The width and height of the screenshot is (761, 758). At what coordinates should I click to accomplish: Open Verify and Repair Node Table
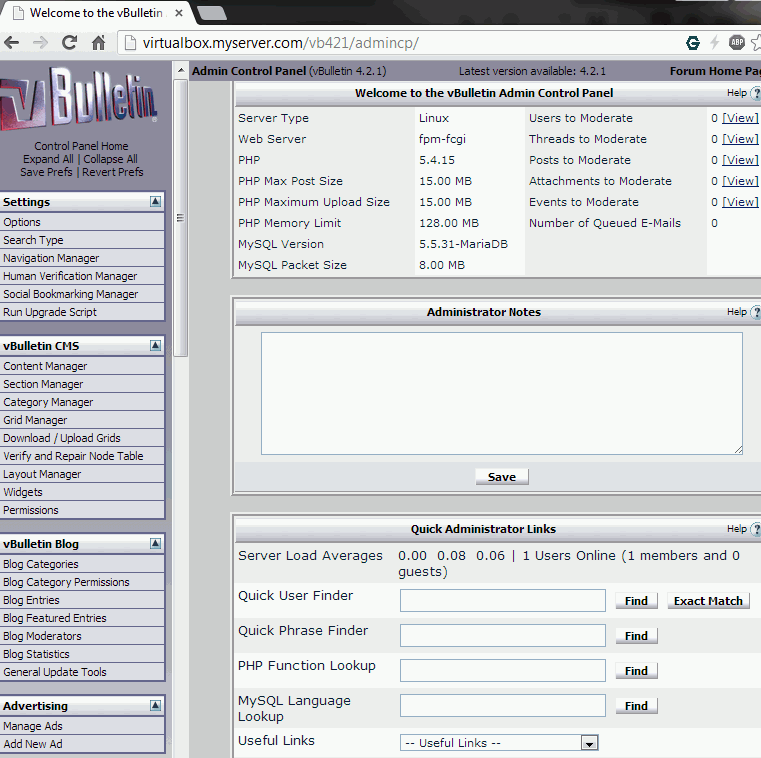coord(82,456)
